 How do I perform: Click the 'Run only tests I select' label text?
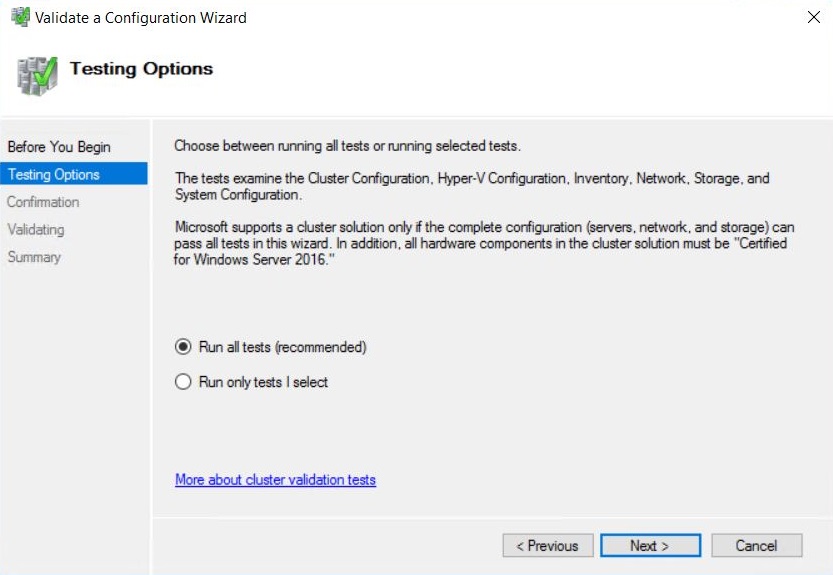[x=264, y=382]
